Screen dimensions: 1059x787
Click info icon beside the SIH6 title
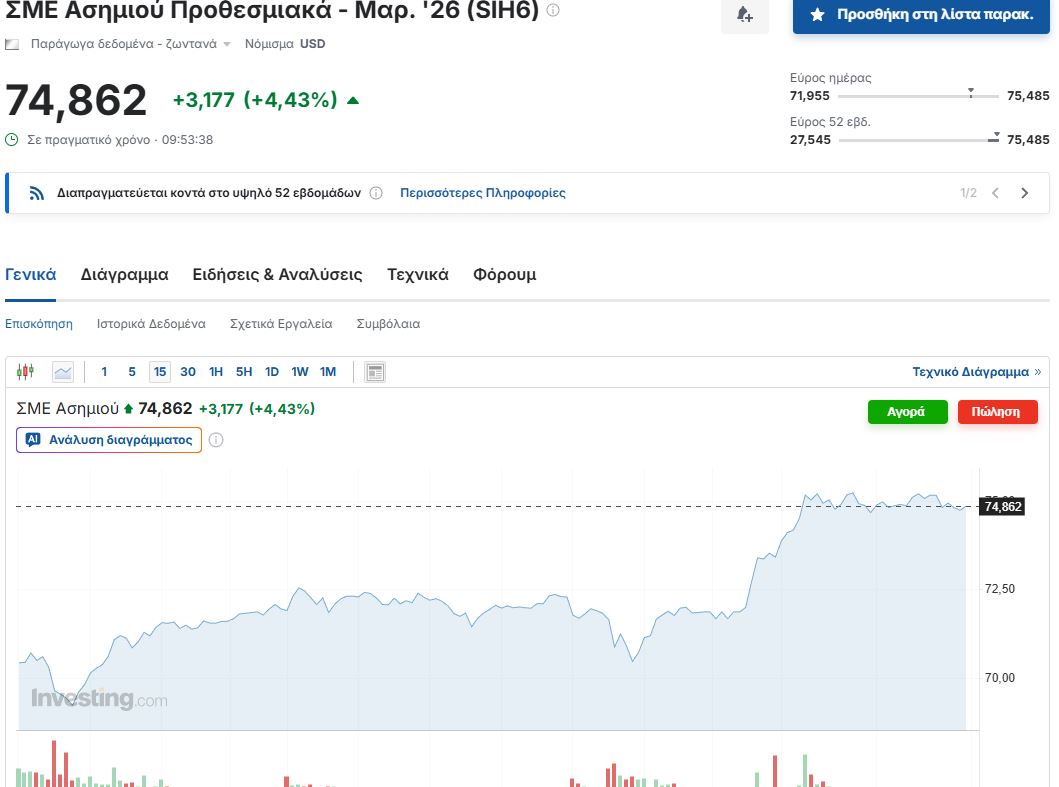coord(553,11)
